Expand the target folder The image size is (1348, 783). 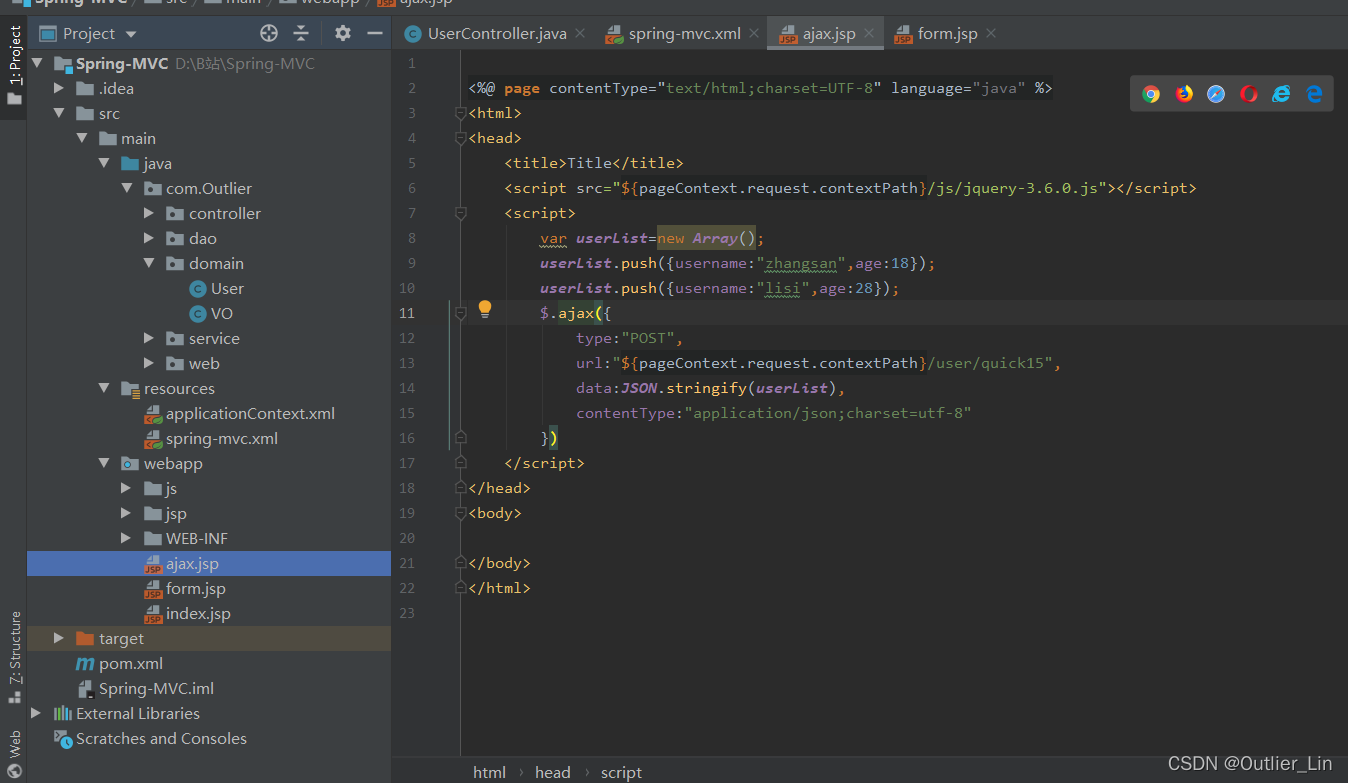60,639
